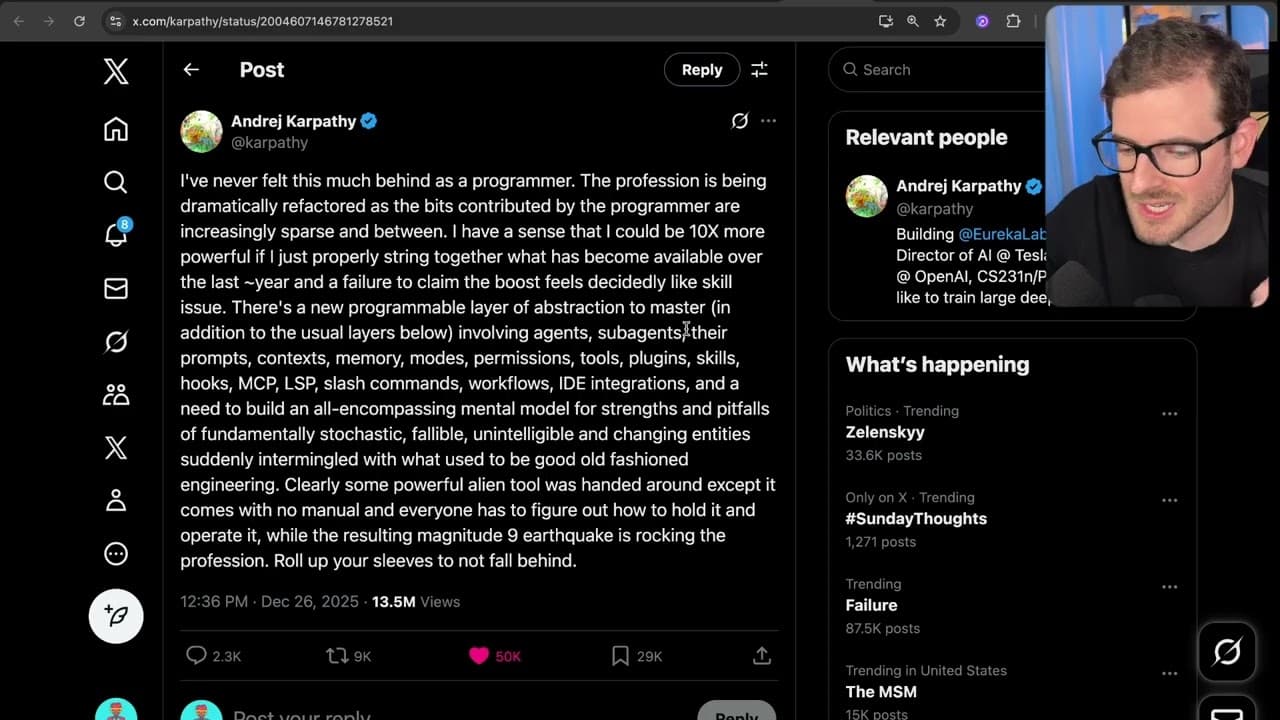Open Messages envelope icon in sidebar

(116, 288)
